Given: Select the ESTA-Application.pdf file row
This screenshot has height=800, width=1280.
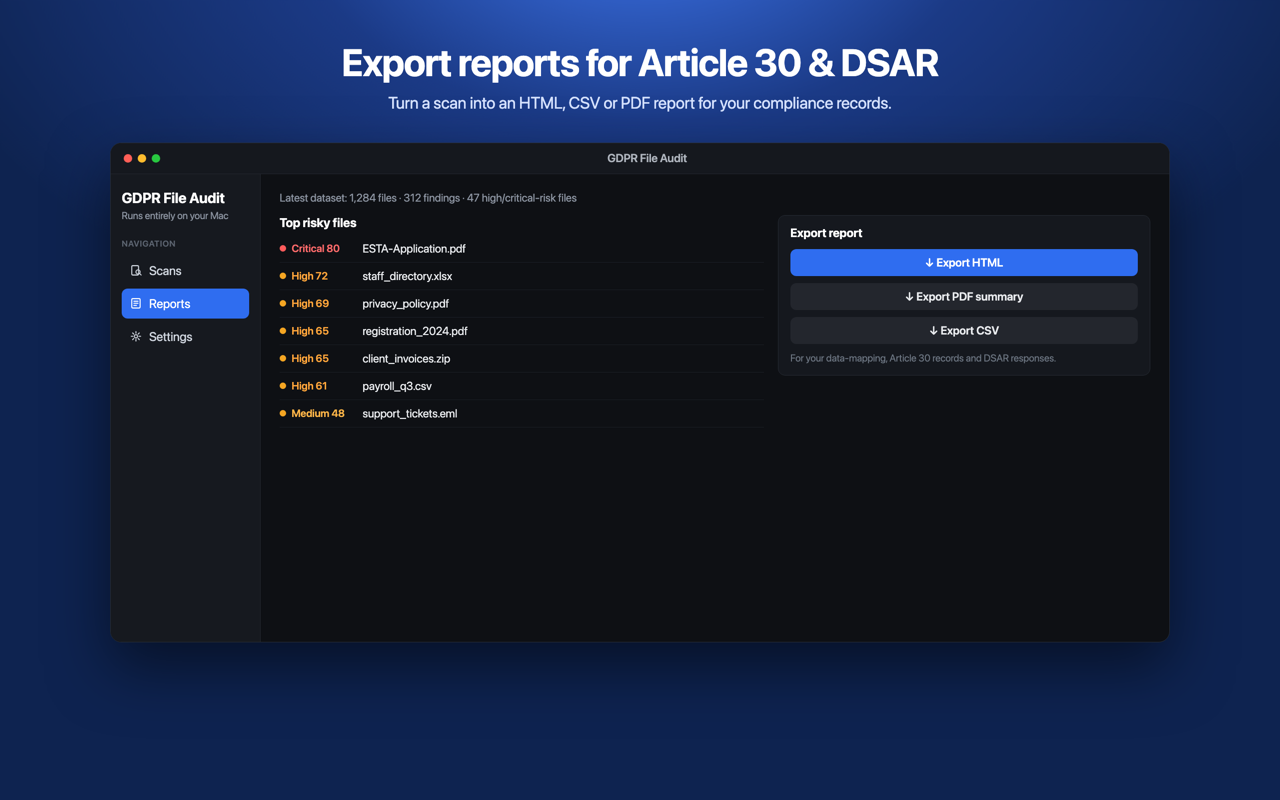Looking at the screenshot, I should click(x=521, y=249).
